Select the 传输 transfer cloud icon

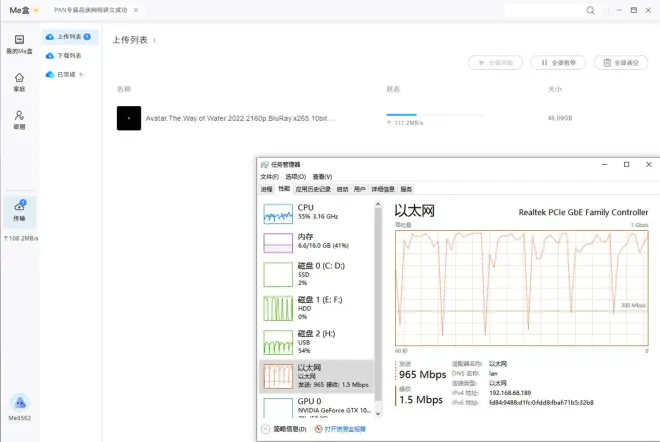tap(19, 210)
